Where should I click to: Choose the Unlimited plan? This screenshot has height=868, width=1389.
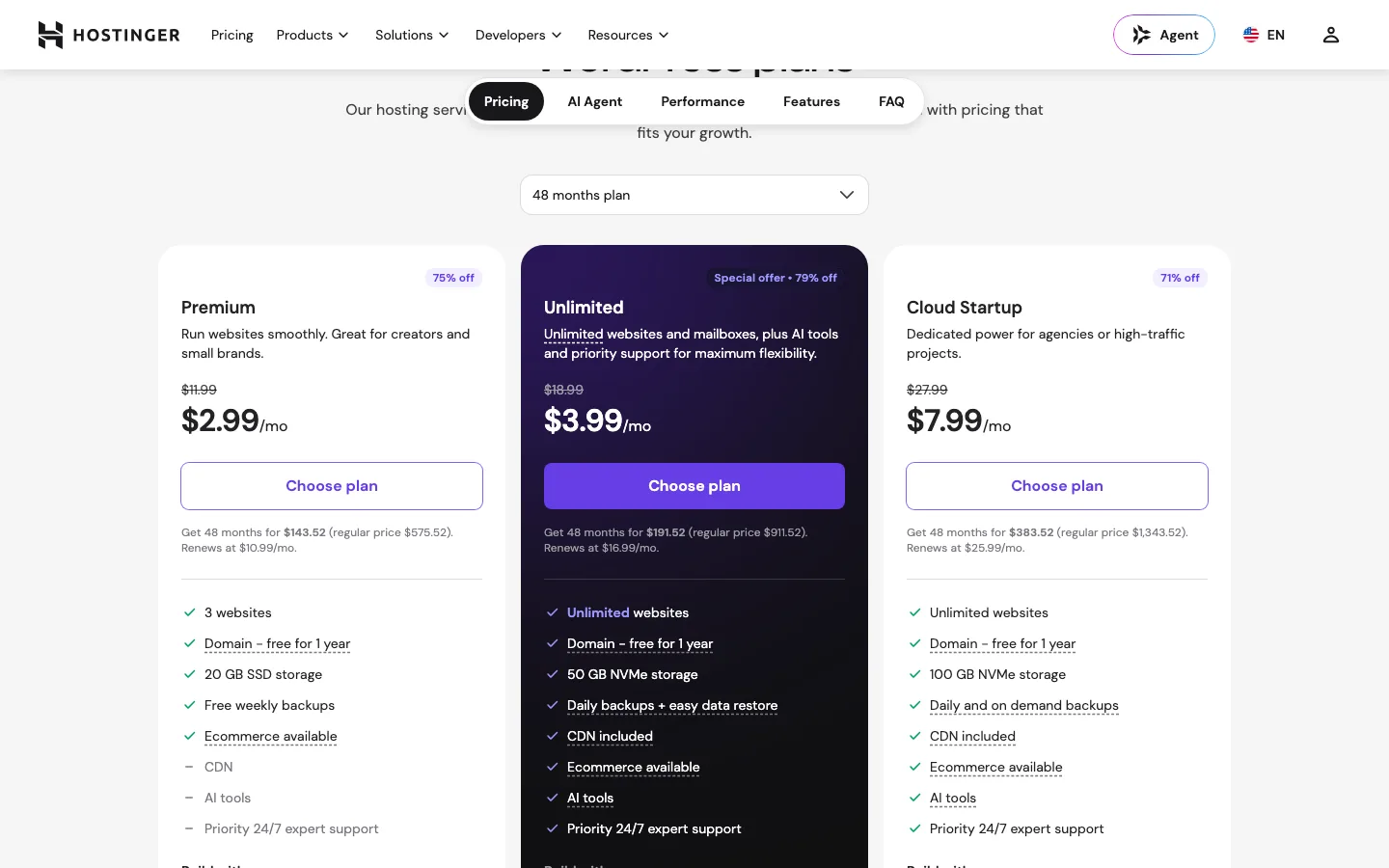[x=694, y=486]
